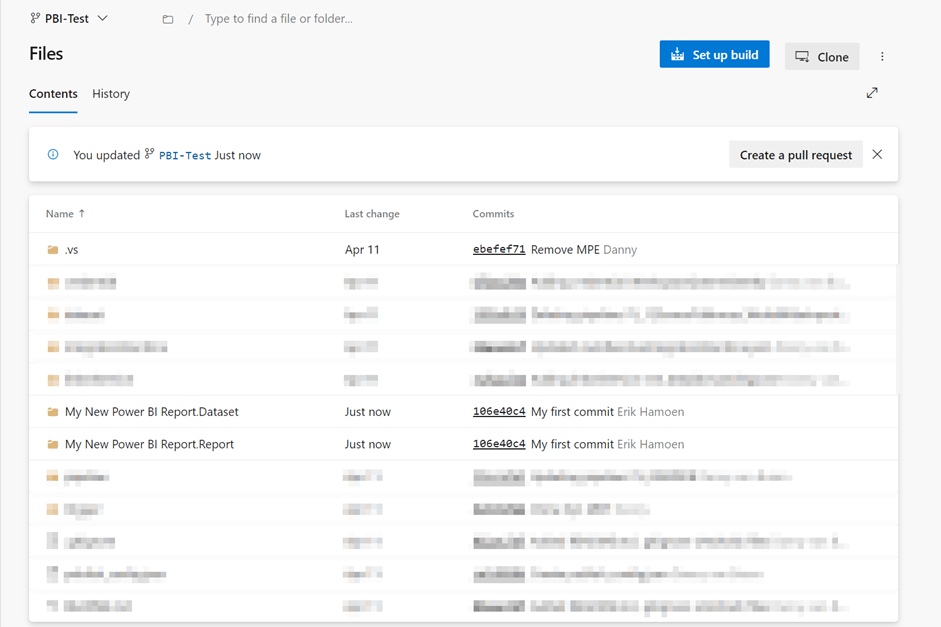Open commit 106e40c4 on the Dataset row
Screen dimensions: 941x627
pos(498,412)
